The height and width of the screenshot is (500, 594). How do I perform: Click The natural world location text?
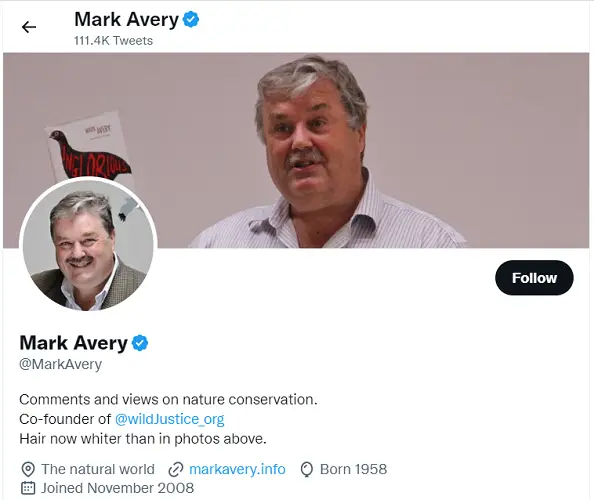(98, 469)
